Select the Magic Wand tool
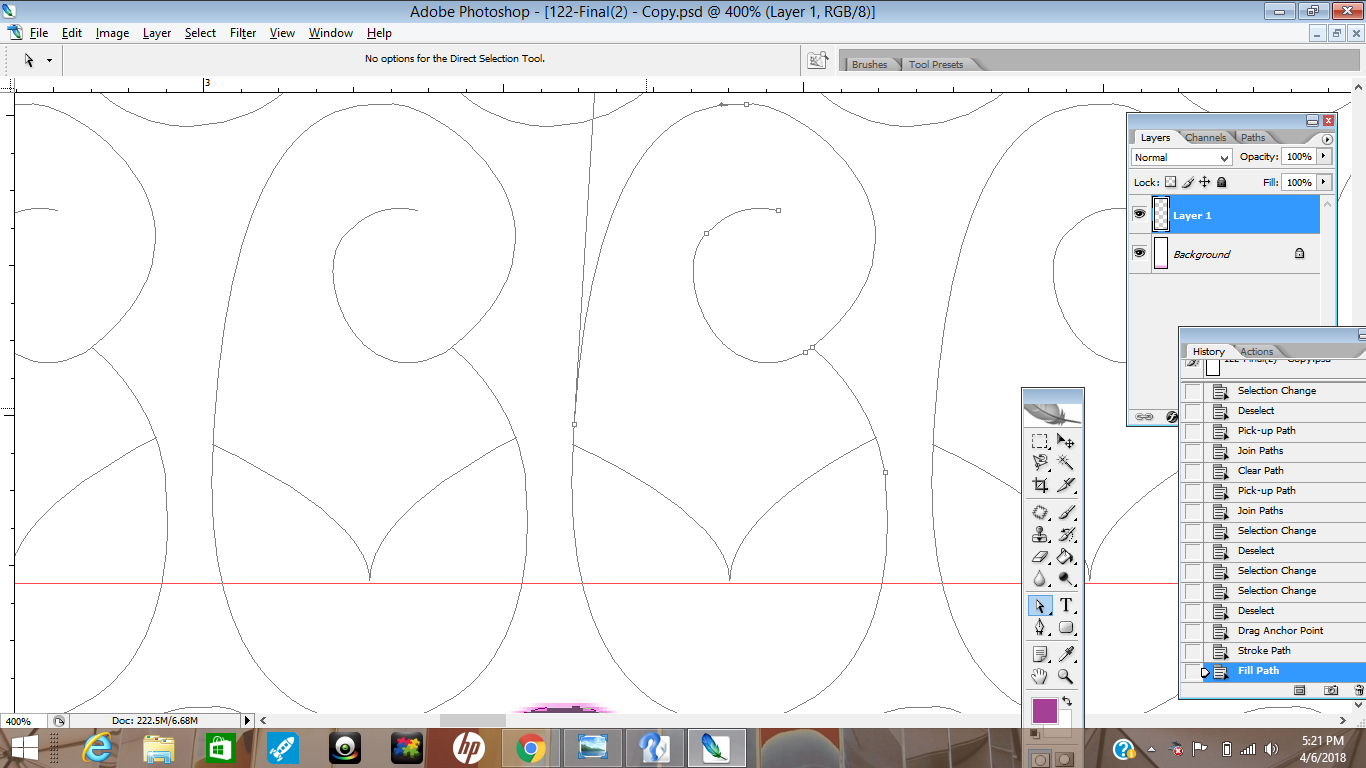 click(1066, 462)
